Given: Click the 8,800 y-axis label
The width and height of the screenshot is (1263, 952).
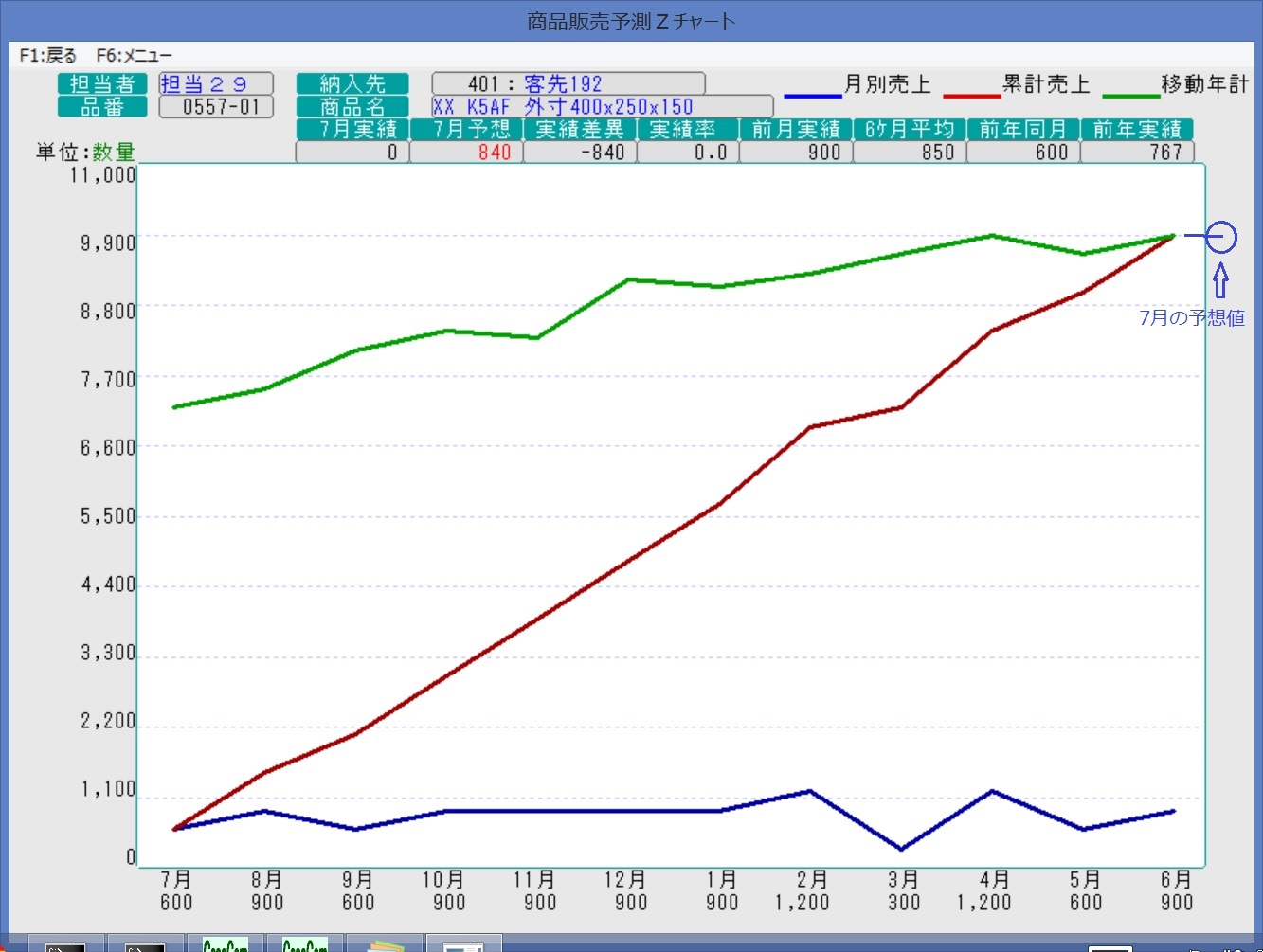Looking at the screenshot, I should [108, 312].
